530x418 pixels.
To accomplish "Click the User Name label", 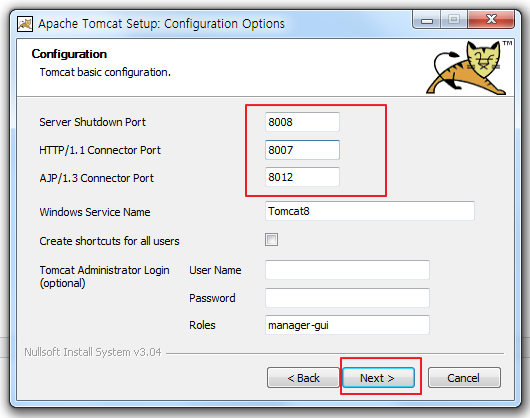I will [215, 270].
